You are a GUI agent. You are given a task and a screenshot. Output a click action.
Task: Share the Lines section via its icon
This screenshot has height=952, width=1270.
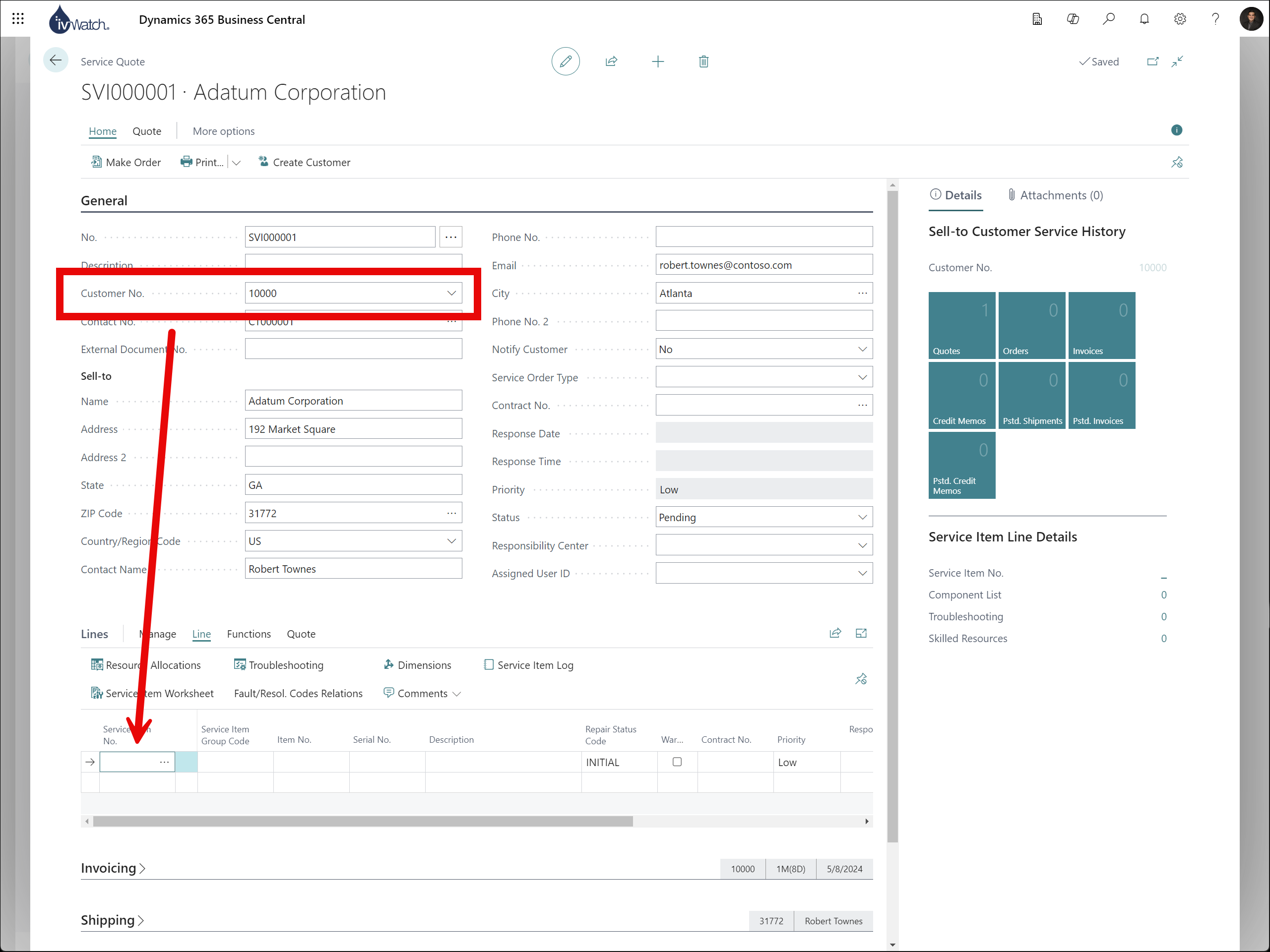(x=835, y=633)
